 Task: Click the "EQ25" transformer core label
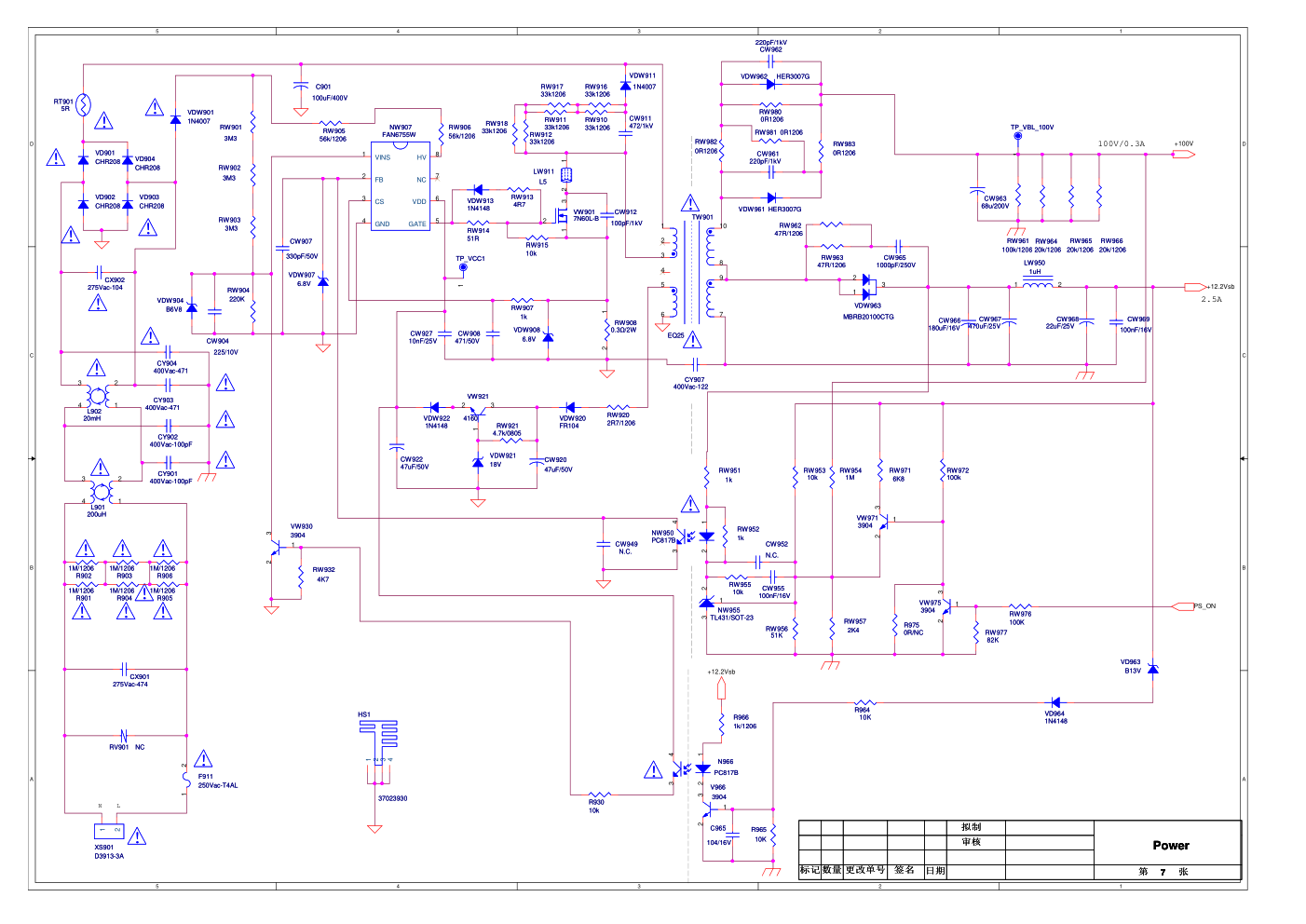675,335
